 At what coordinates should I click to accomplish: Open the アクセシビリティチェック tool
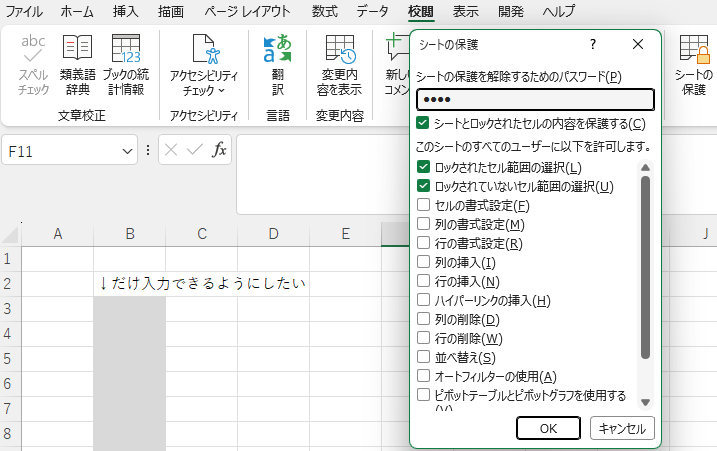point(204,65)
